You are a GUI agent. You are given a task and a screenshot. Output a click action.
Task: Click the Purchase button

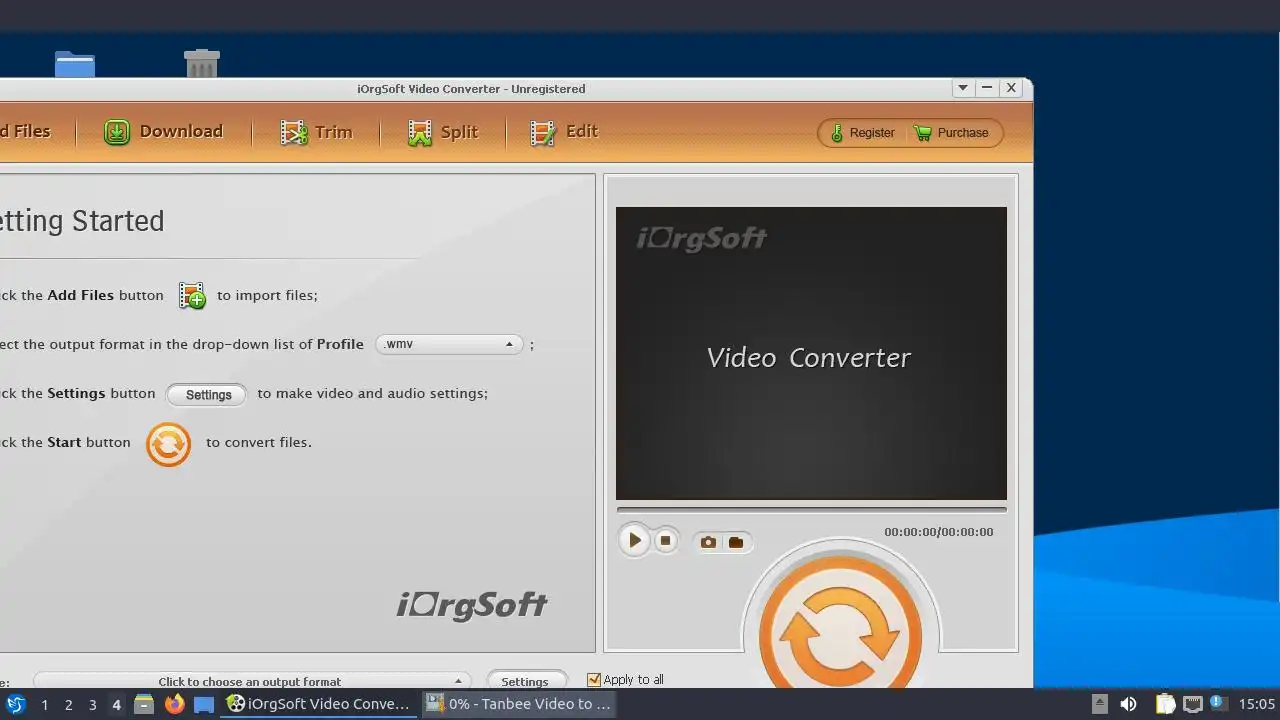952,133
